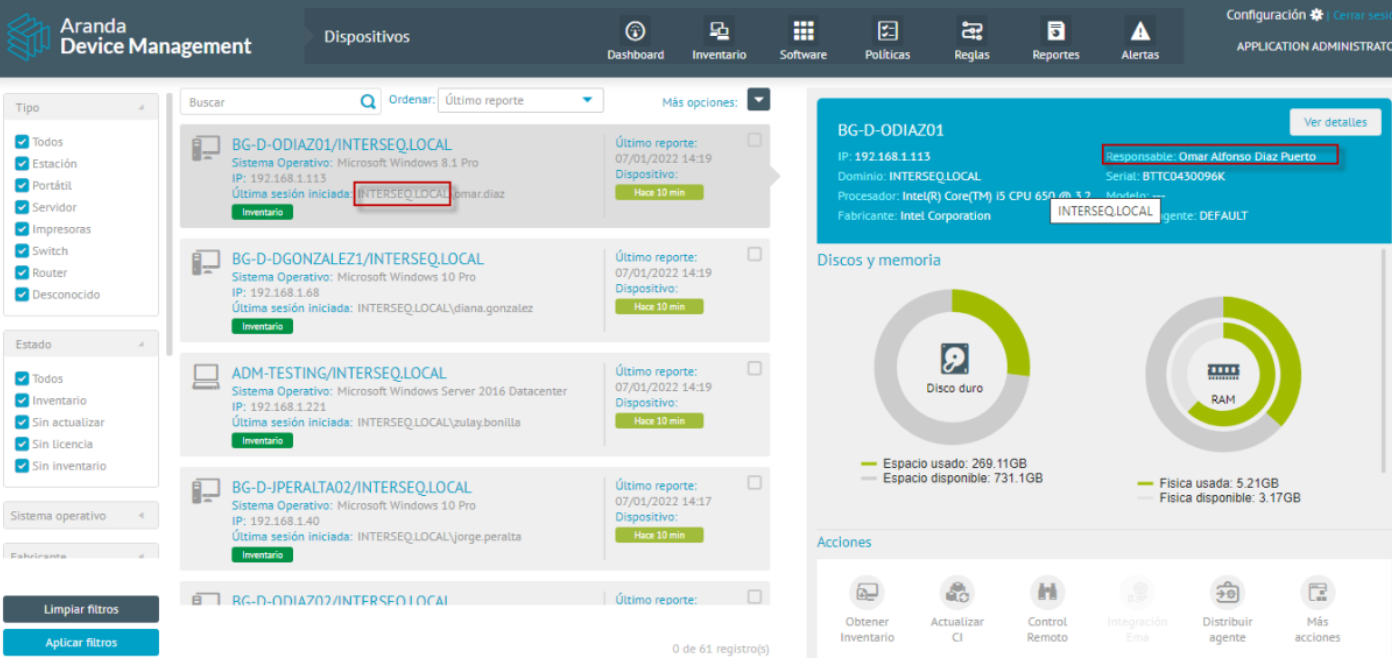Open the Más acciones icon

(1317, 592)
